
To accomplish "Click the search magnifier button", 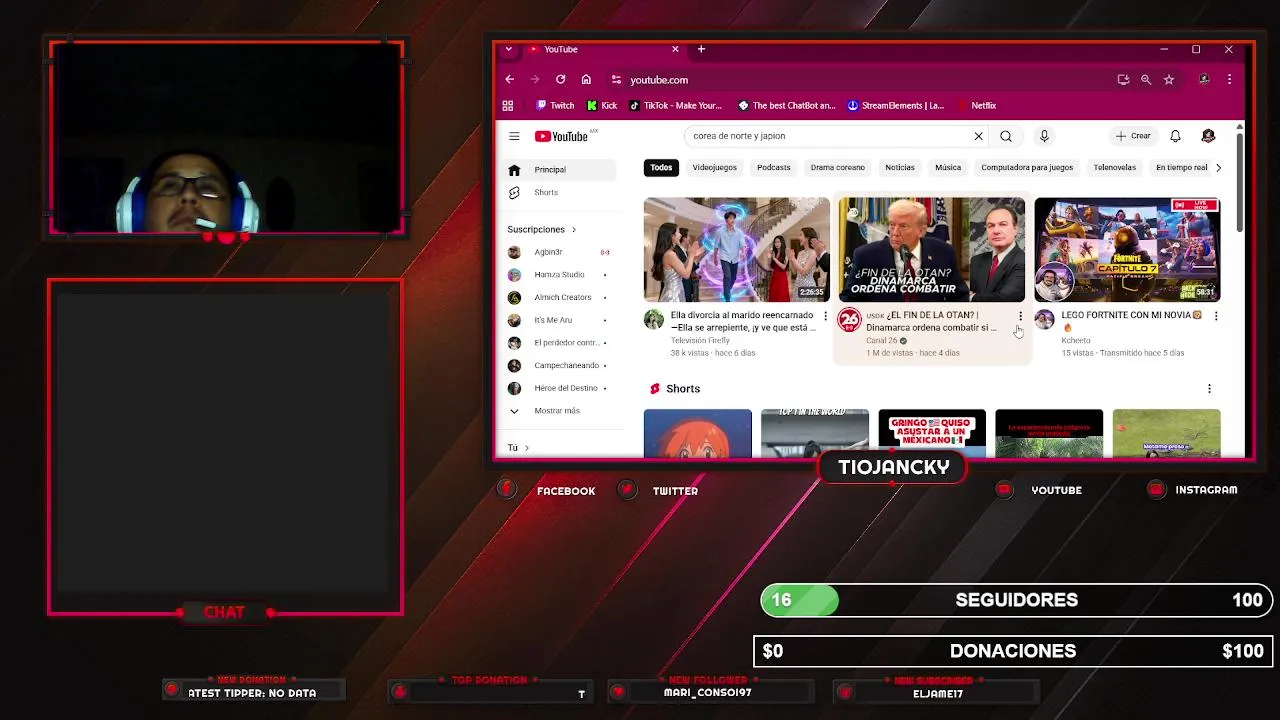I will tap(1006, 136).
